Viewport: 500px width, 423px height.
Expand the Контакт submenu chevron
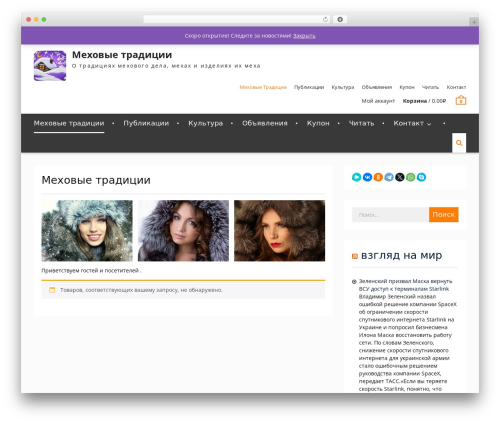click(429, 124)
